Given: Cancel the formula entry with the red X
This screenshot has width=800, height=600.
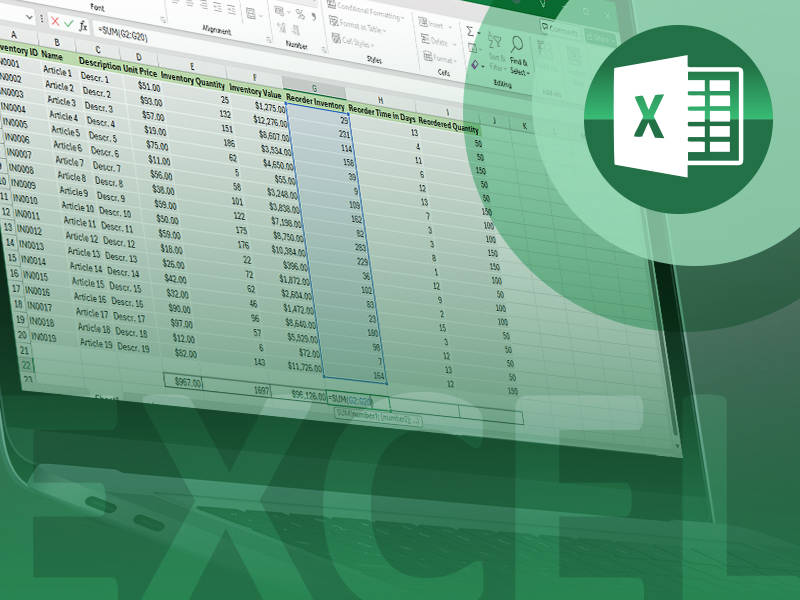Looking at the screenshot, I should click(55, 21).
